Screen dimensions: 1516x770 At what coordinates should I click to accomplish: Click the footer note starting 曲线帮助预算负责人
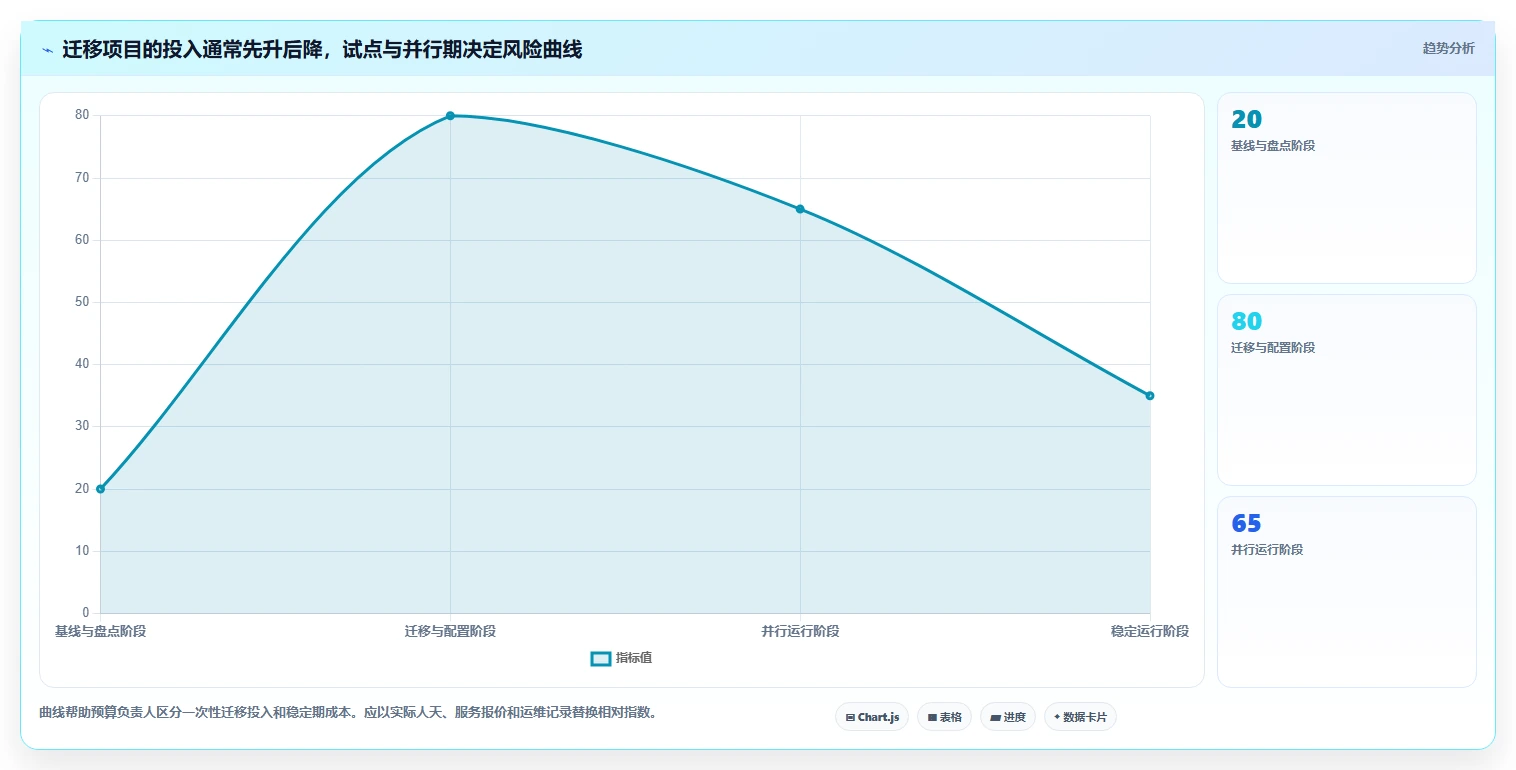(348, 713)
